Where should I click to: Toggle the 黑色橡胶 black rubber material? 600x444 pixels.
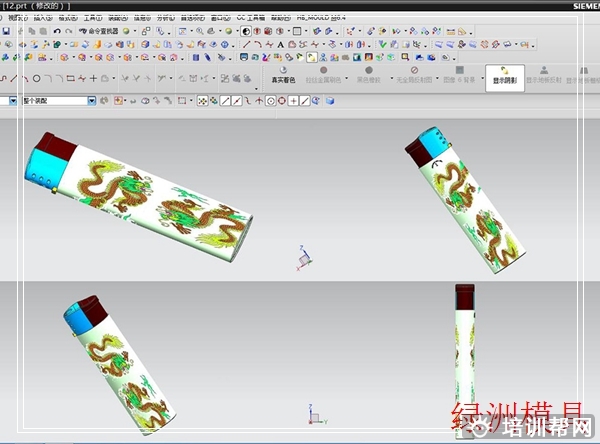369,76
